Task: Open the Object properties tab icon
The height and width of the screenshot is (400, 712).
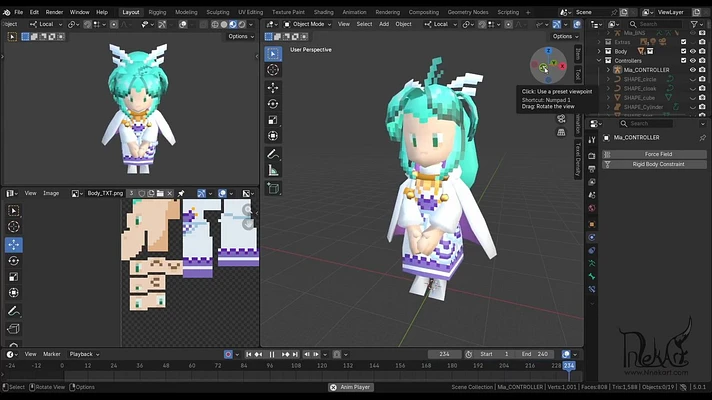Action: (x=592, y=224)
